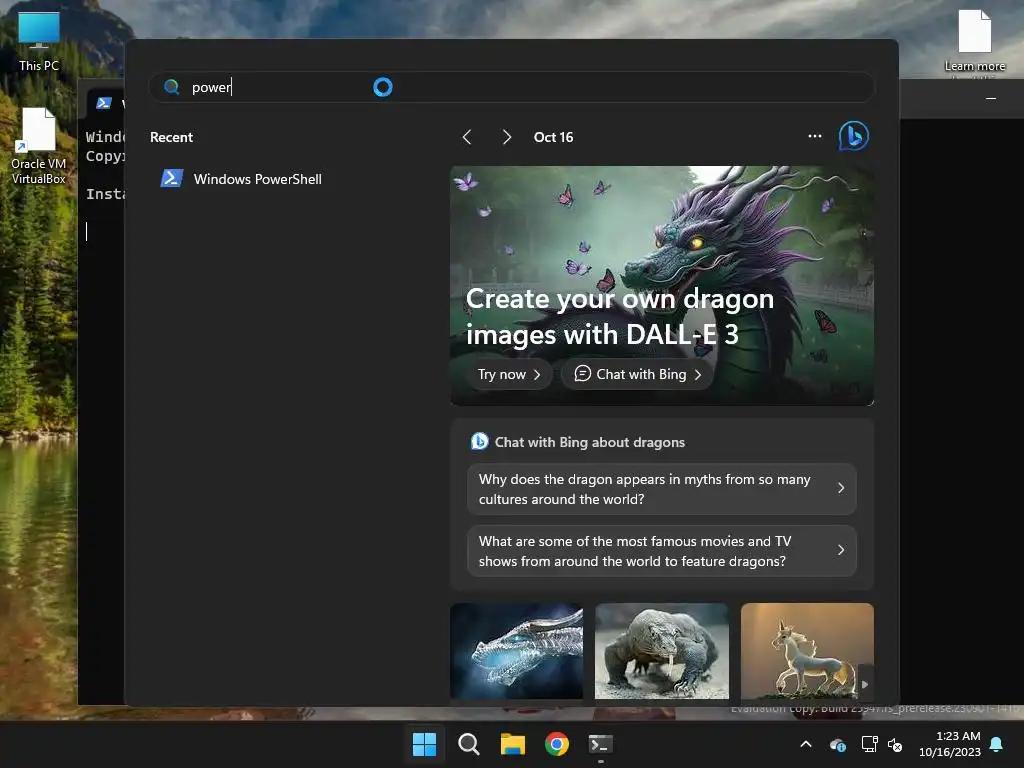
Task: Open the clock showing 1:23 AM
Action: tap(950, 744)
